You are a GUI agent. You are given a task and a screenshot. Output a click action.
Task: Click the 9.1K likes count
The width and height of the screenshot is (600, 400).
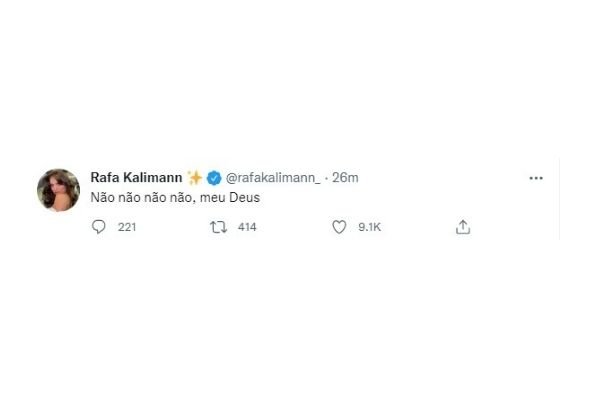click(370, 227)
